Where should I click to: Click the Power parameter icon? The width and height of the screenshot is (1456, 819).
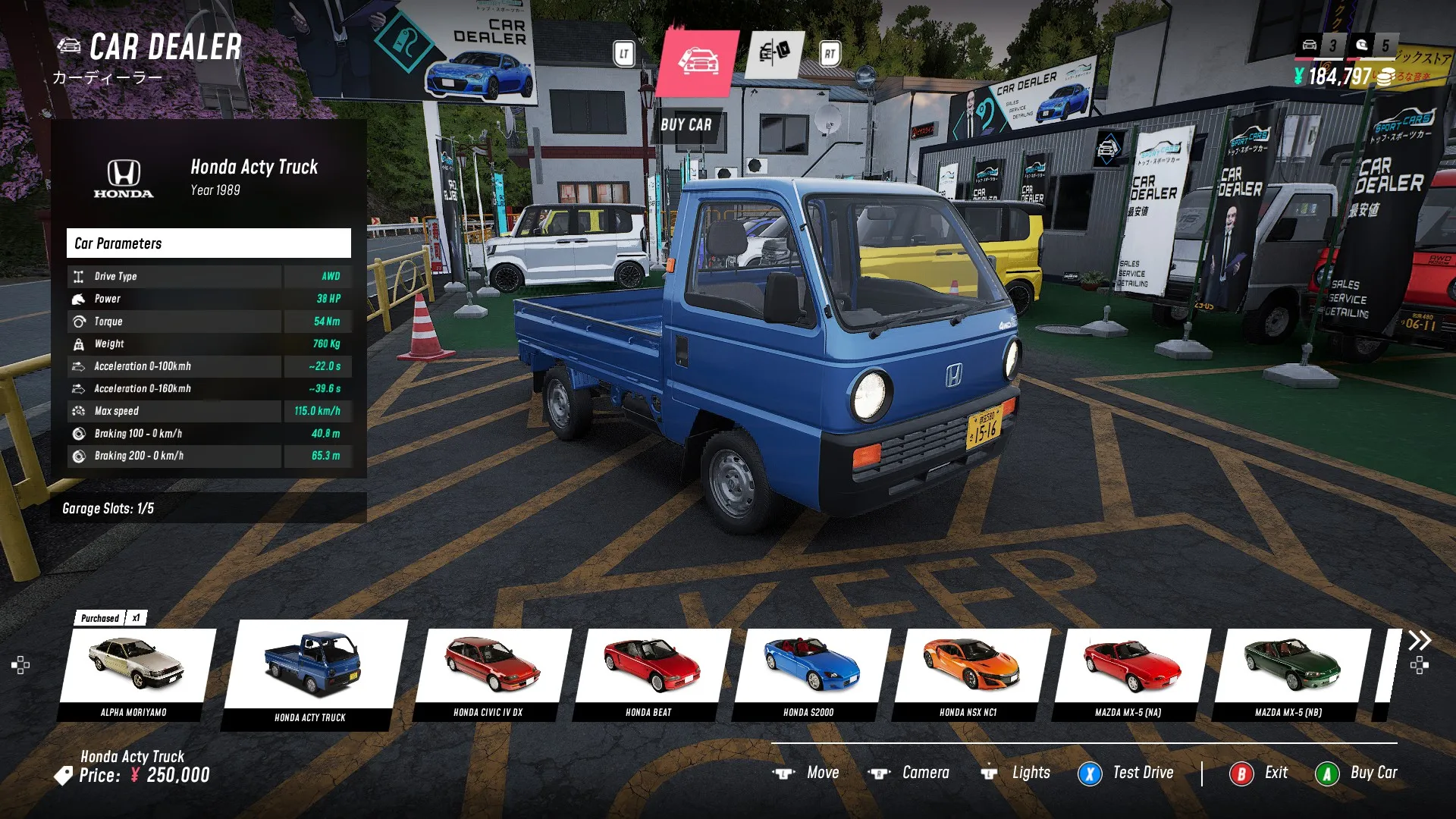78,299
